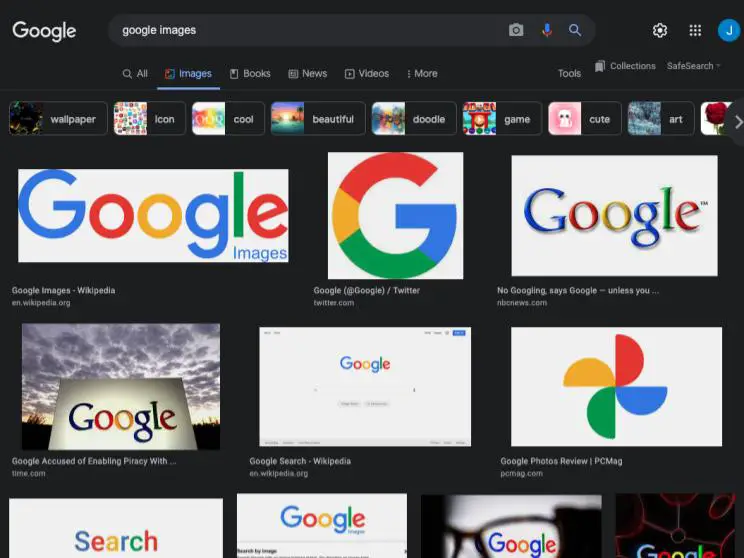
Task: Click the twitter.com source text
Action: (x=334, y=303)
